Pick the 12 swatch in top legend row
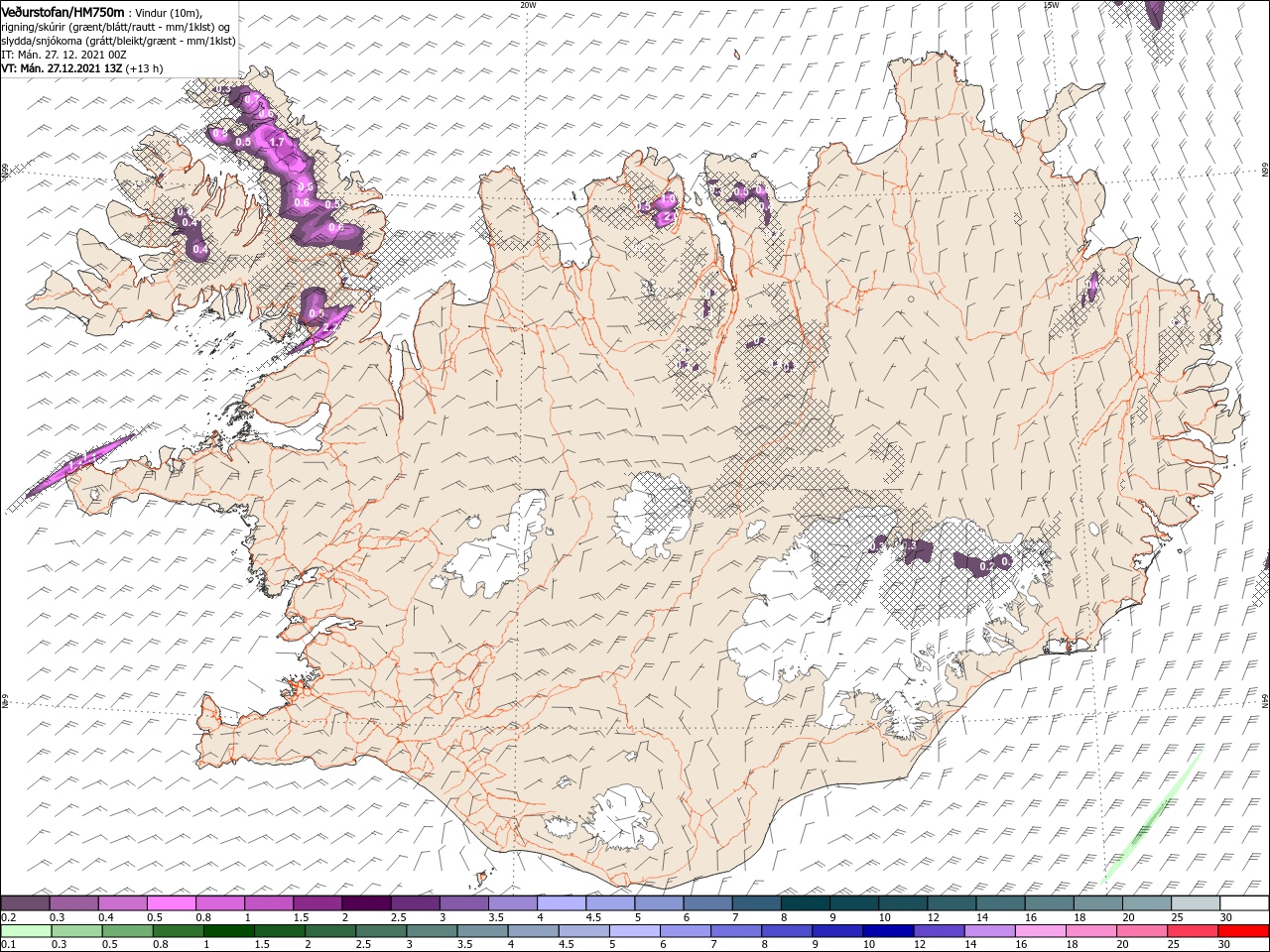 (x=952, y=903)
